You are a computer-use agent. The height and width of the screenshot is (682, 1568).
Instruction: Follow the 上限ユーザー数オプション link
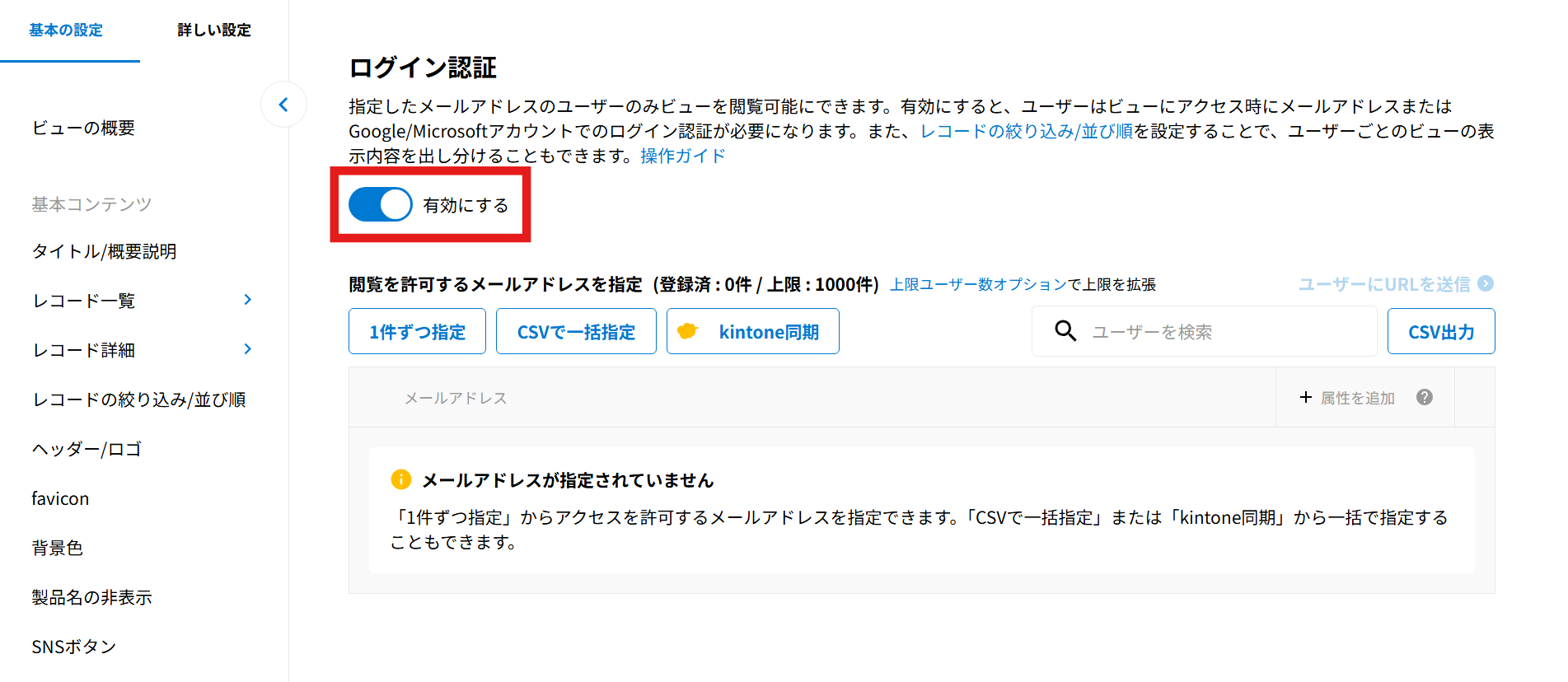[978, 284]
